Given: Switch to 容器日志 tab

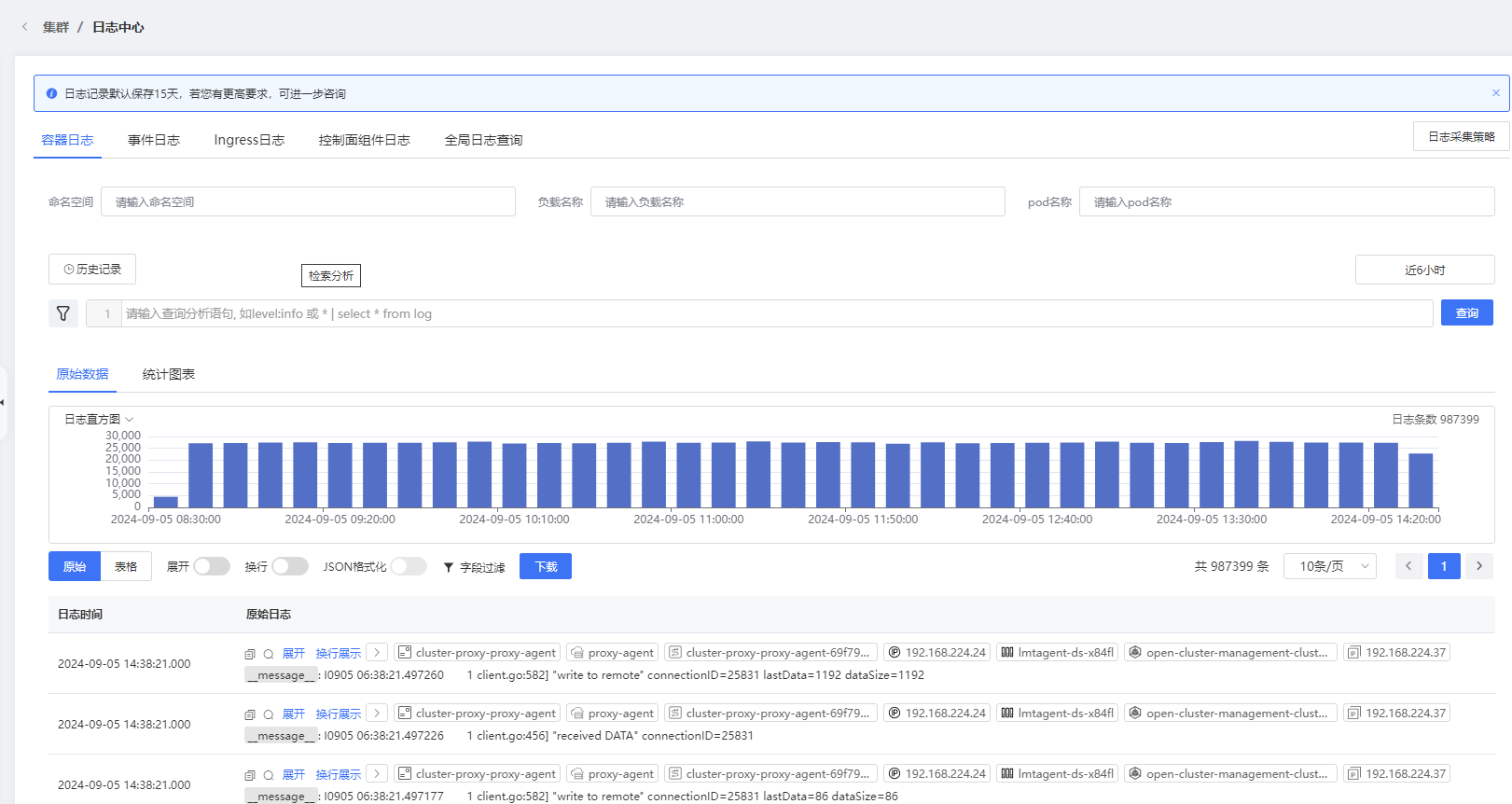Looking at the screenshot, I should point(67,140).
